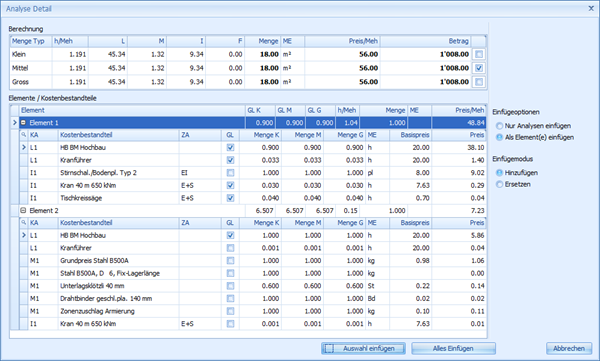Image resolution: width=600 pixels, height=361 pixels.
Task: Select 'Stahl B500A, D 6, Fix-Lagerlänge' row
Action: click(x=253, y=273)
